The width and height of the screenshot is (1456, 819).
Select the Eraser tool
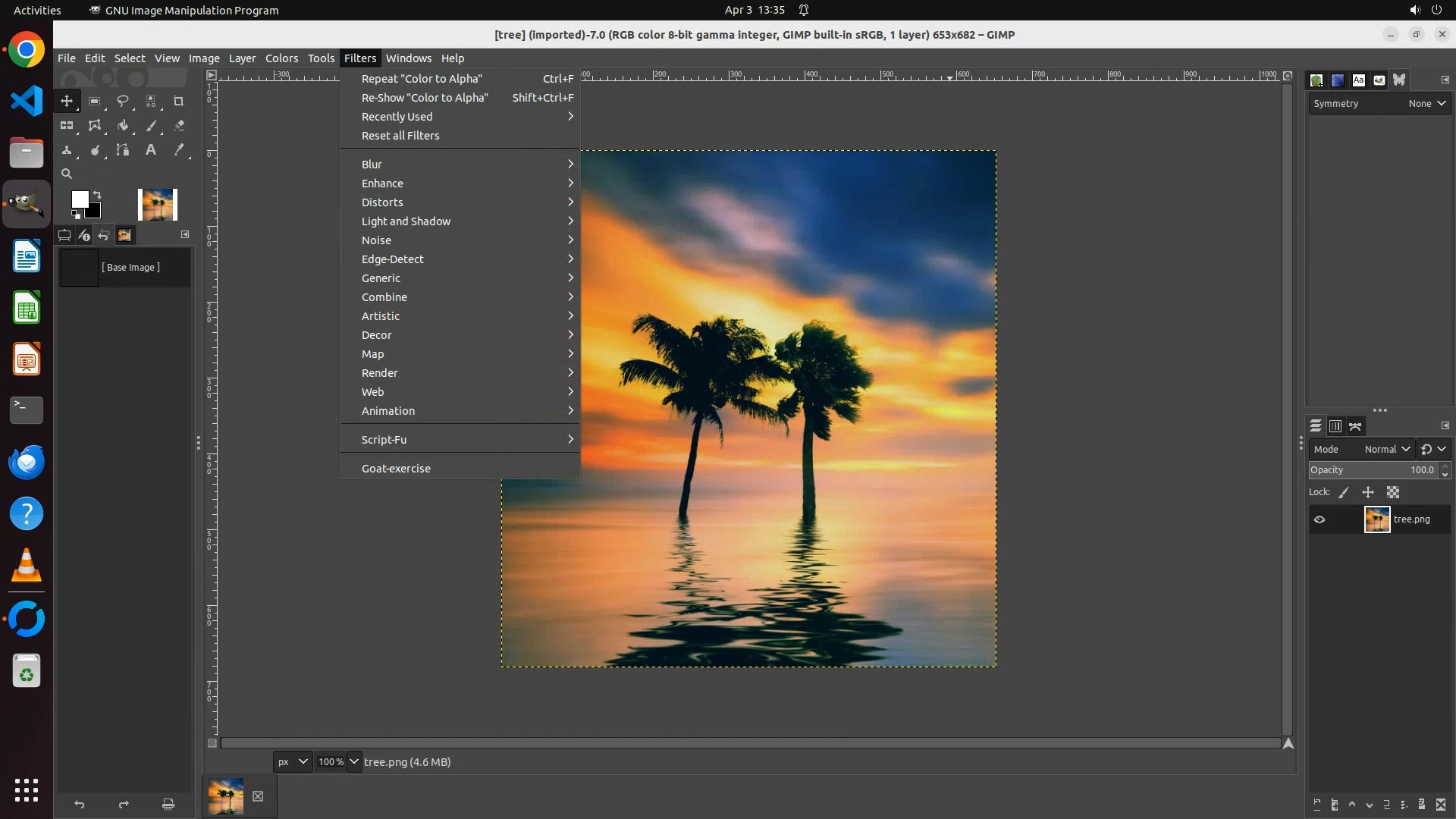(x=179, y=126)
